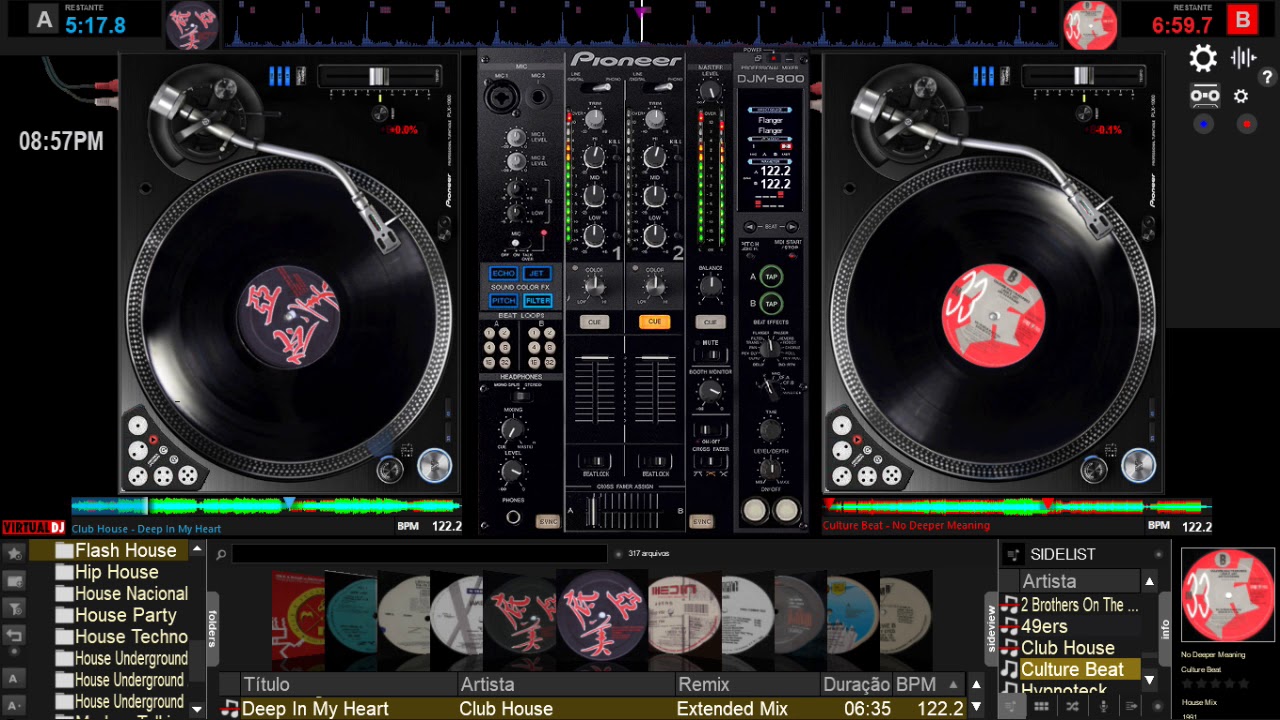
Task: Sort by Duração column header
Action: (x=856, y=685)
